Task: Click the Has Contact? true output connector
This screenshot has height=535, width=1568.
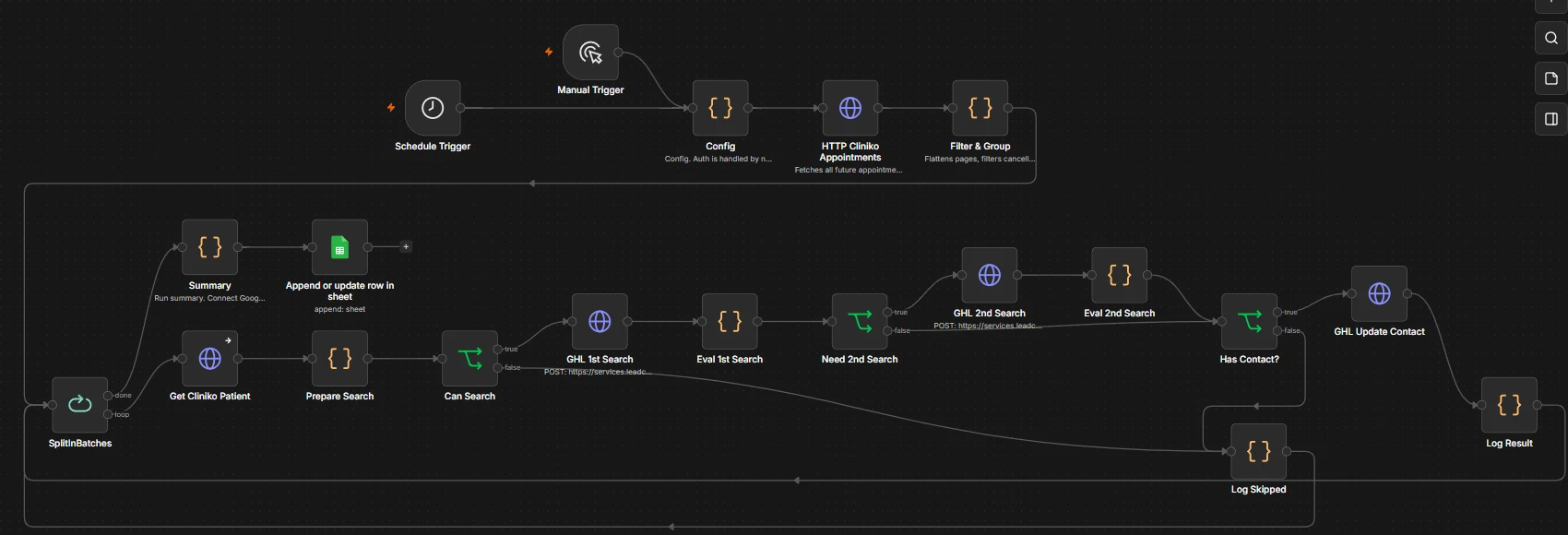Action: (1277, 312)
